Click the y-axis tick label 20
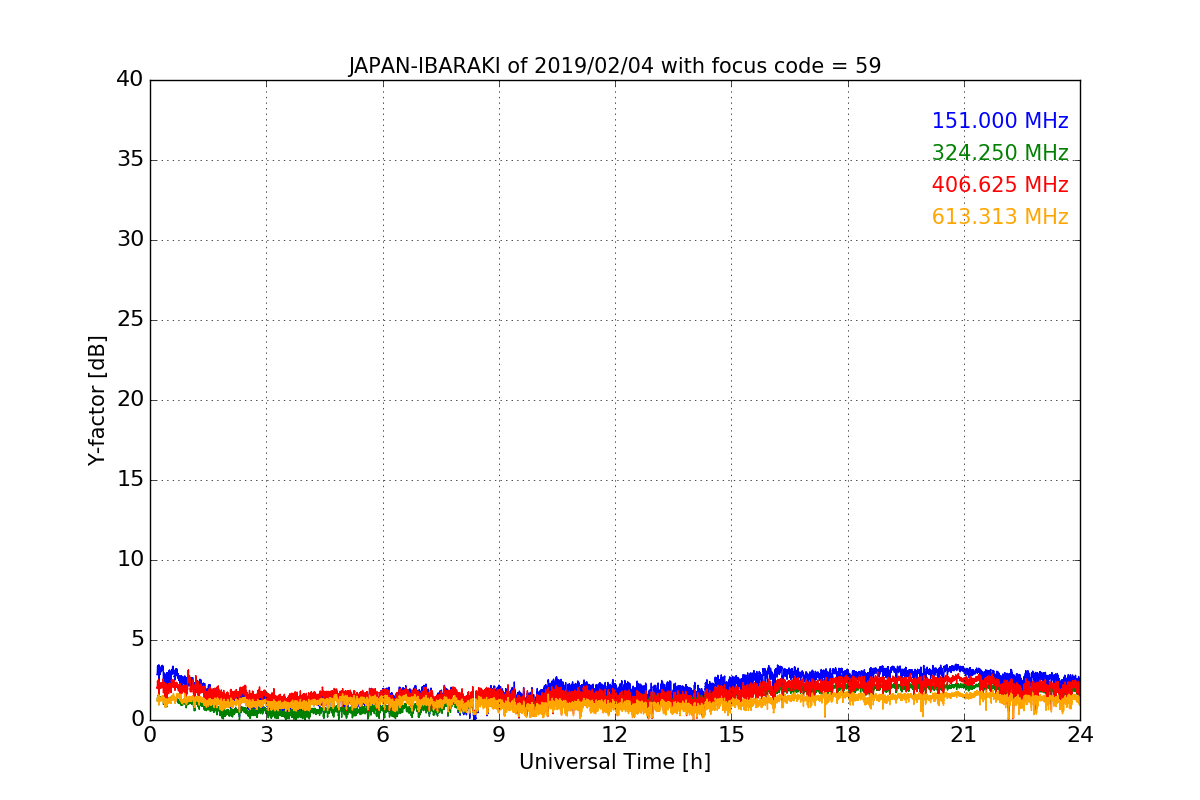The width and height of the screenshot is (1200, 800). pyautogui.click(x=130, y=399)
